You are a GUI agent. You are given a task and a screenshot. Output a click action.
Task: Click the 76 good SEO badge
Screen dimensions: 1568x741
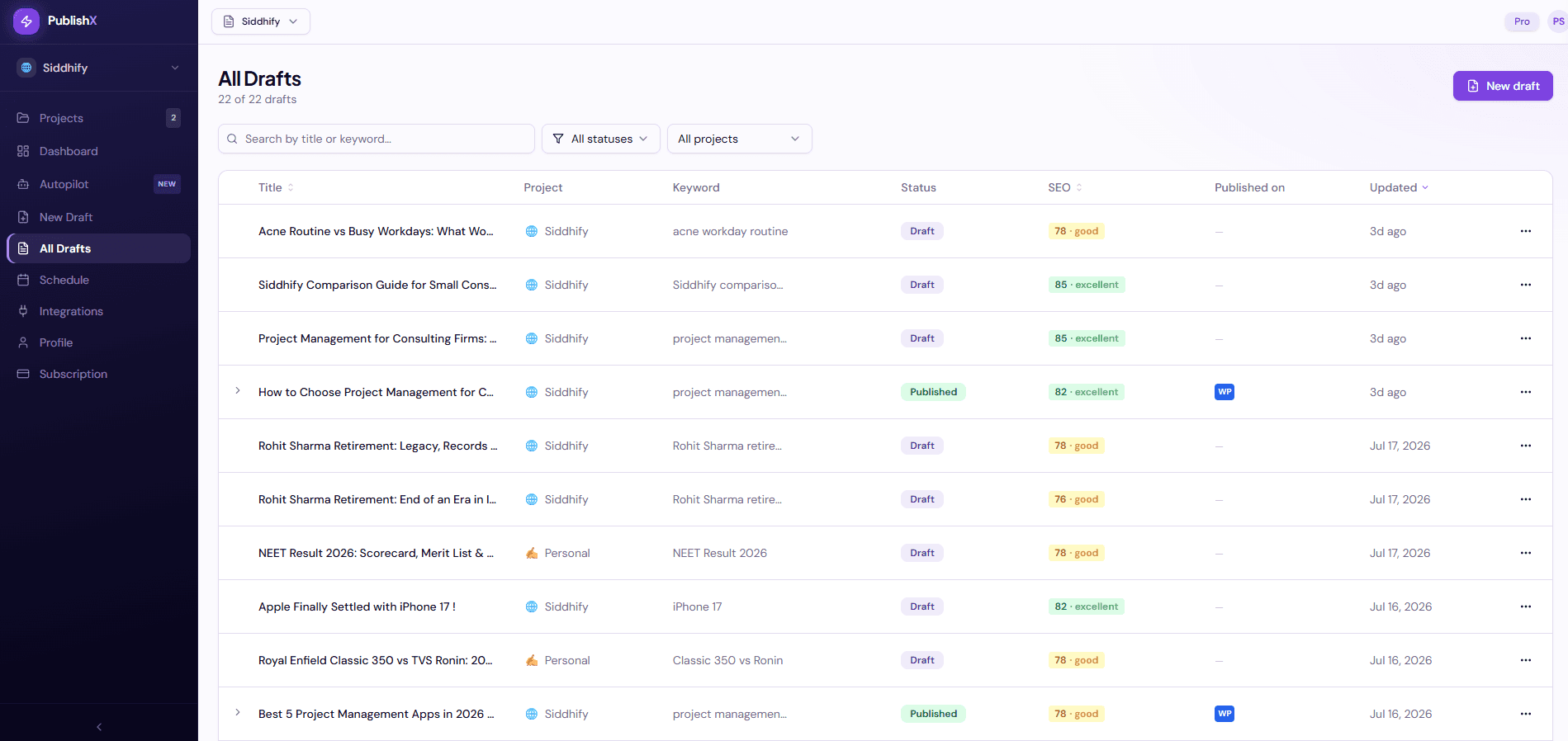tap(1076, 499)
